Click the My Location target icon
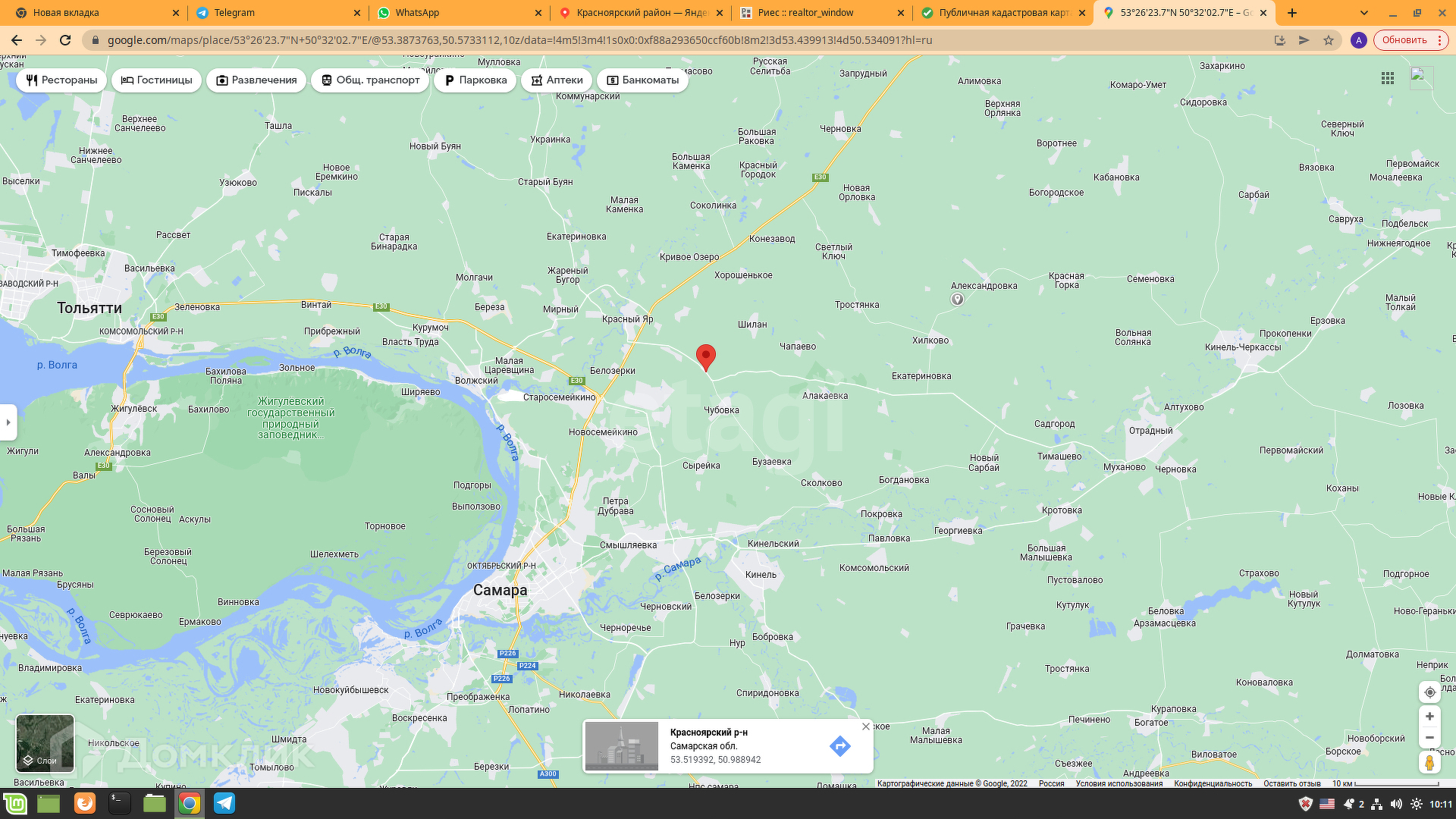This screenshot has width=1456, height=819. 1429,692
